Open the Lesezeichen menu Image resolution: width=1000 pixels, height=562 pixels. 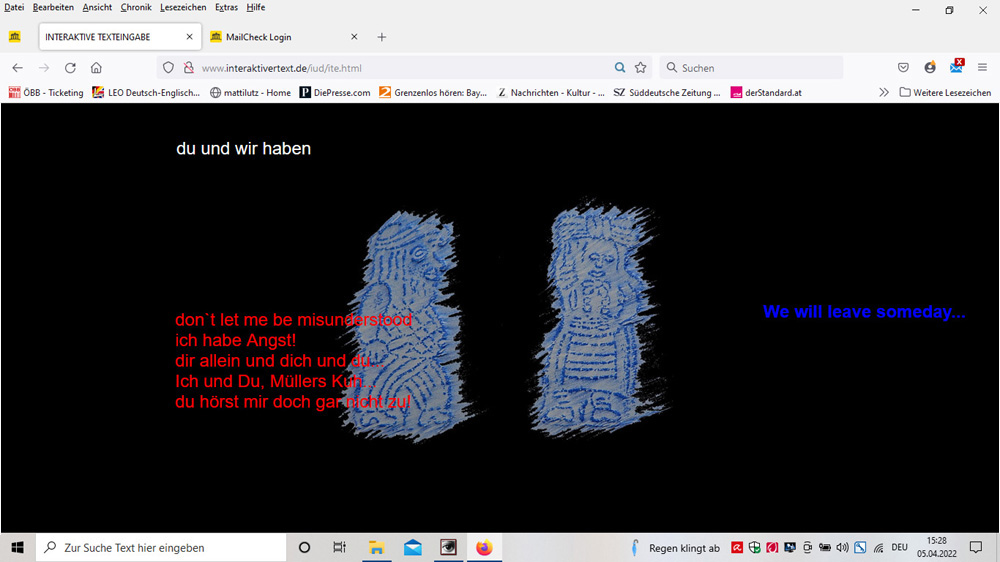183,7
